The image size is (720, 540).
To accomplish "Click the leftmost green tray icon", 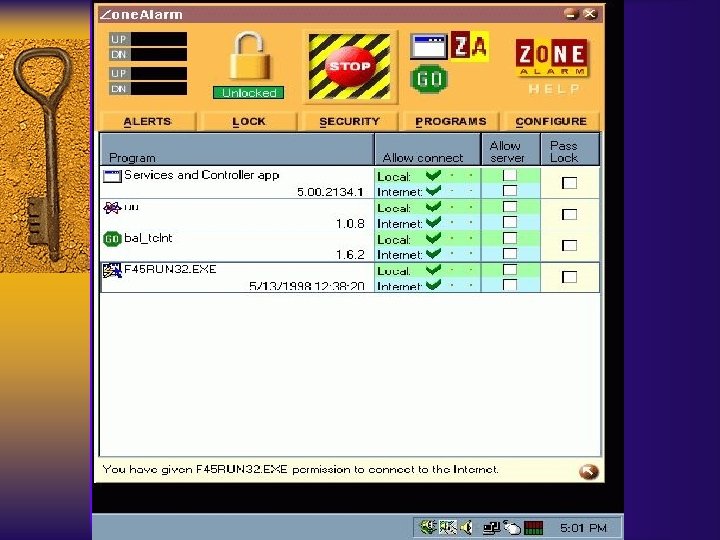I will tap(428, 527).
